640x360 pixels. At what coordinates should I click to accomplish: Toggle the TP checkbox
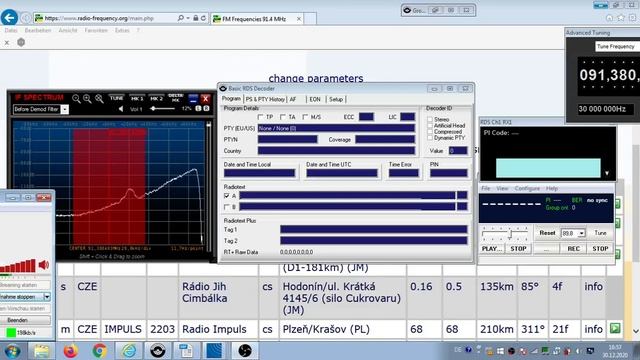[260, 117]
